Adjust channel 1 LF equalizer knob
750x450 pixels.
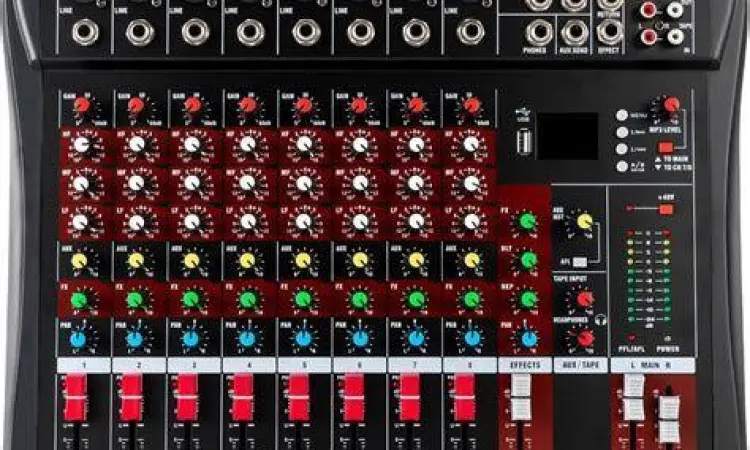80,221
